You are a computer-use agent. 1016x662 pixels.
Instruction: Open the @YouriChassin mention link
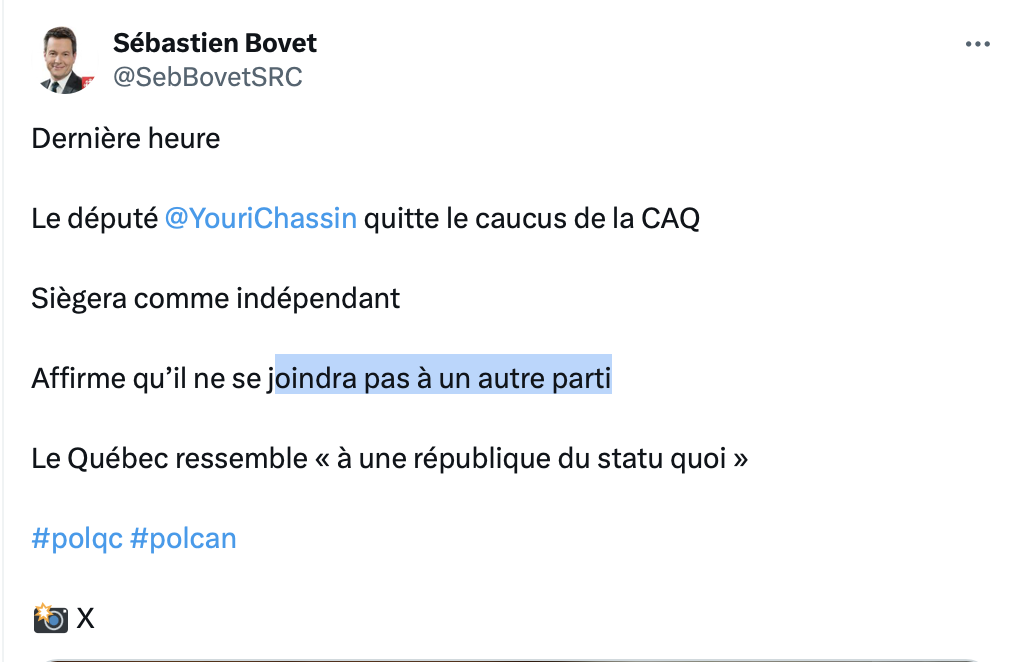(x=260, y=218)
